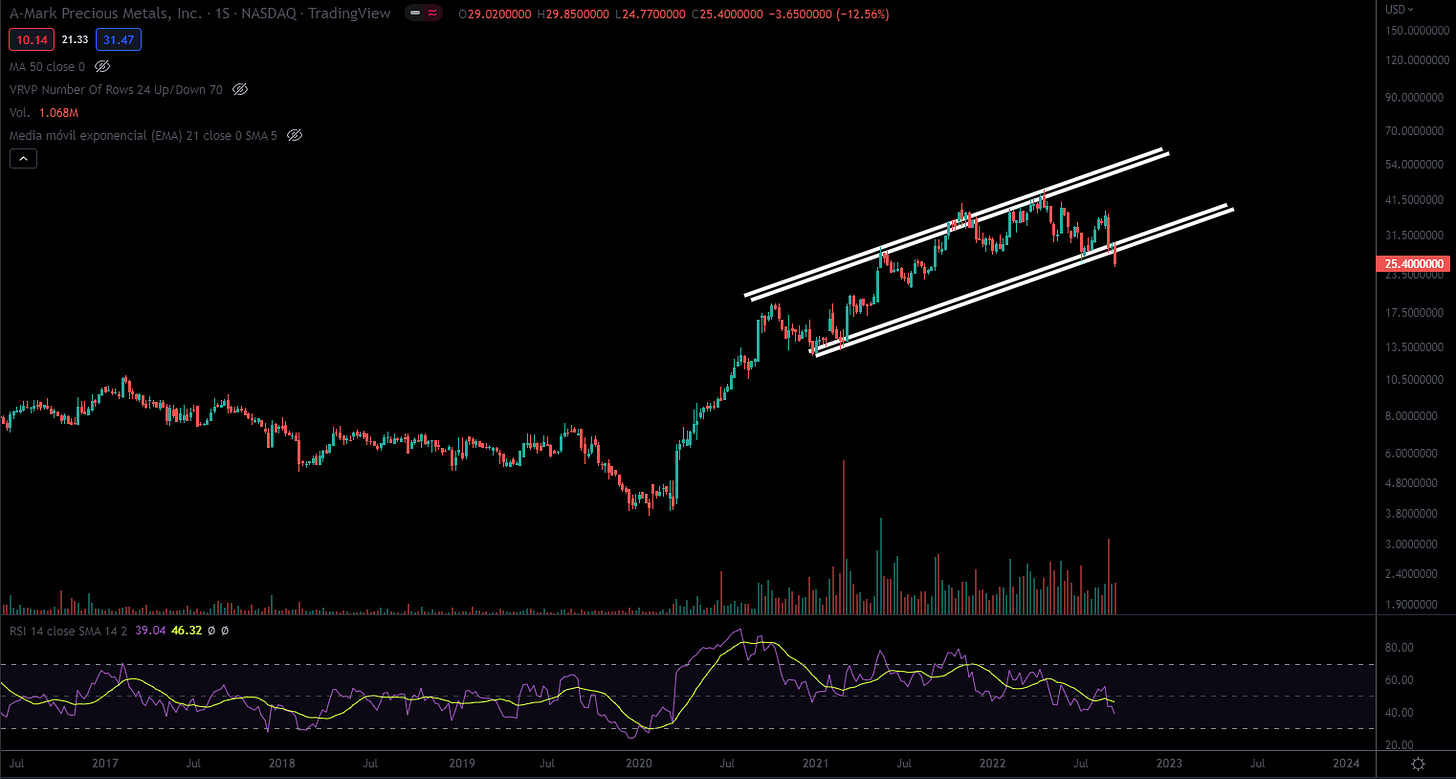Open chart settings gear icon

point(1418,764)
